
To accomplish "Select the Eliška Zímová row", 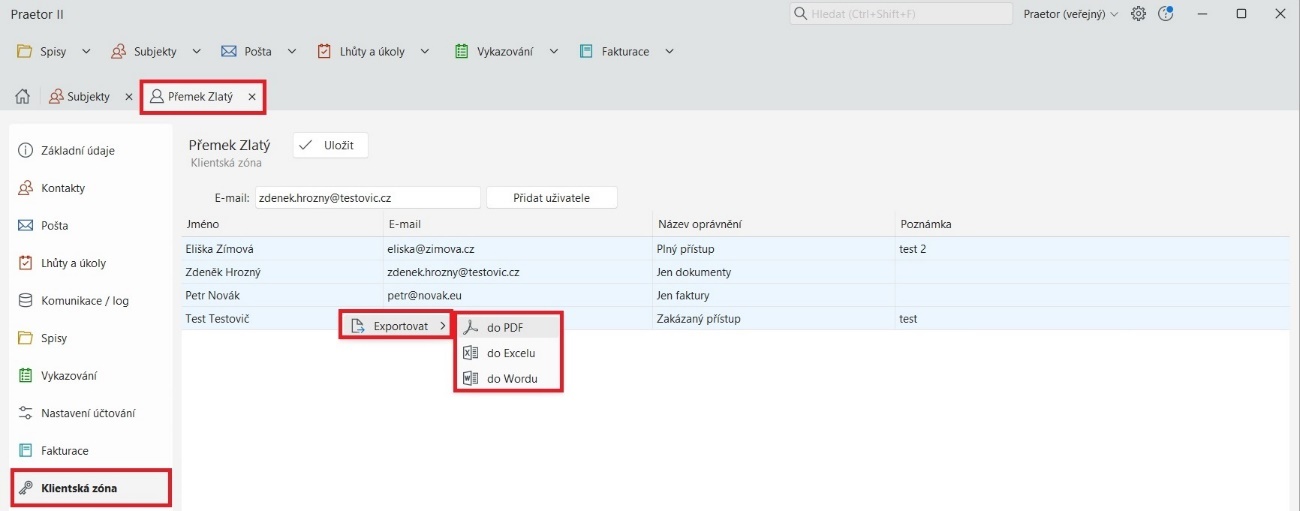I will [735, 249].
